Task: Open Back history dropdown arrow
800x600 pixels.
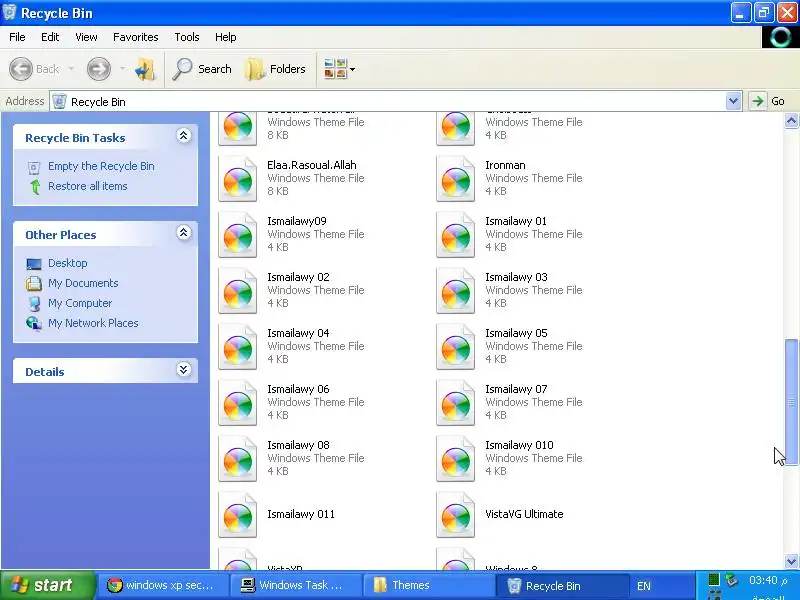Action: point(71,69)
